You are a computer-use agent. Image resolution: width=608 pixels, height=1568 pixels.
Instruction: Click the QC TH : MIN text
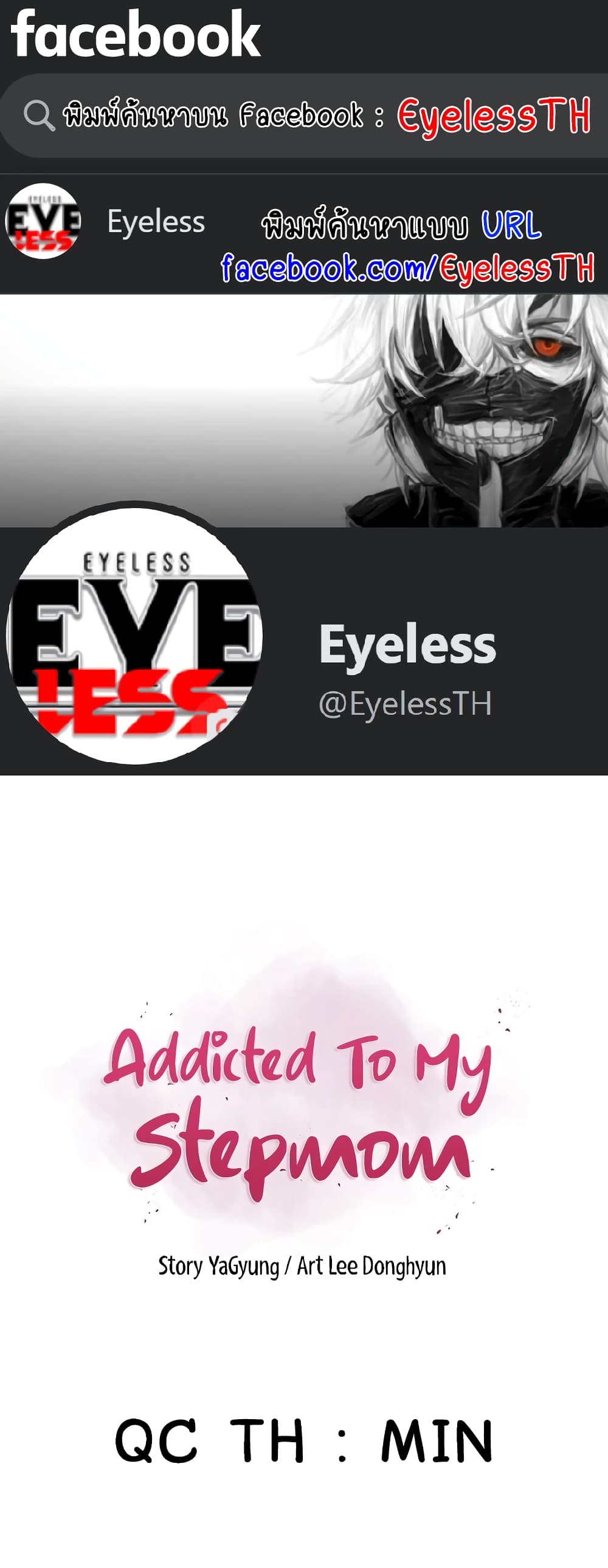(x=303, y=1440)
